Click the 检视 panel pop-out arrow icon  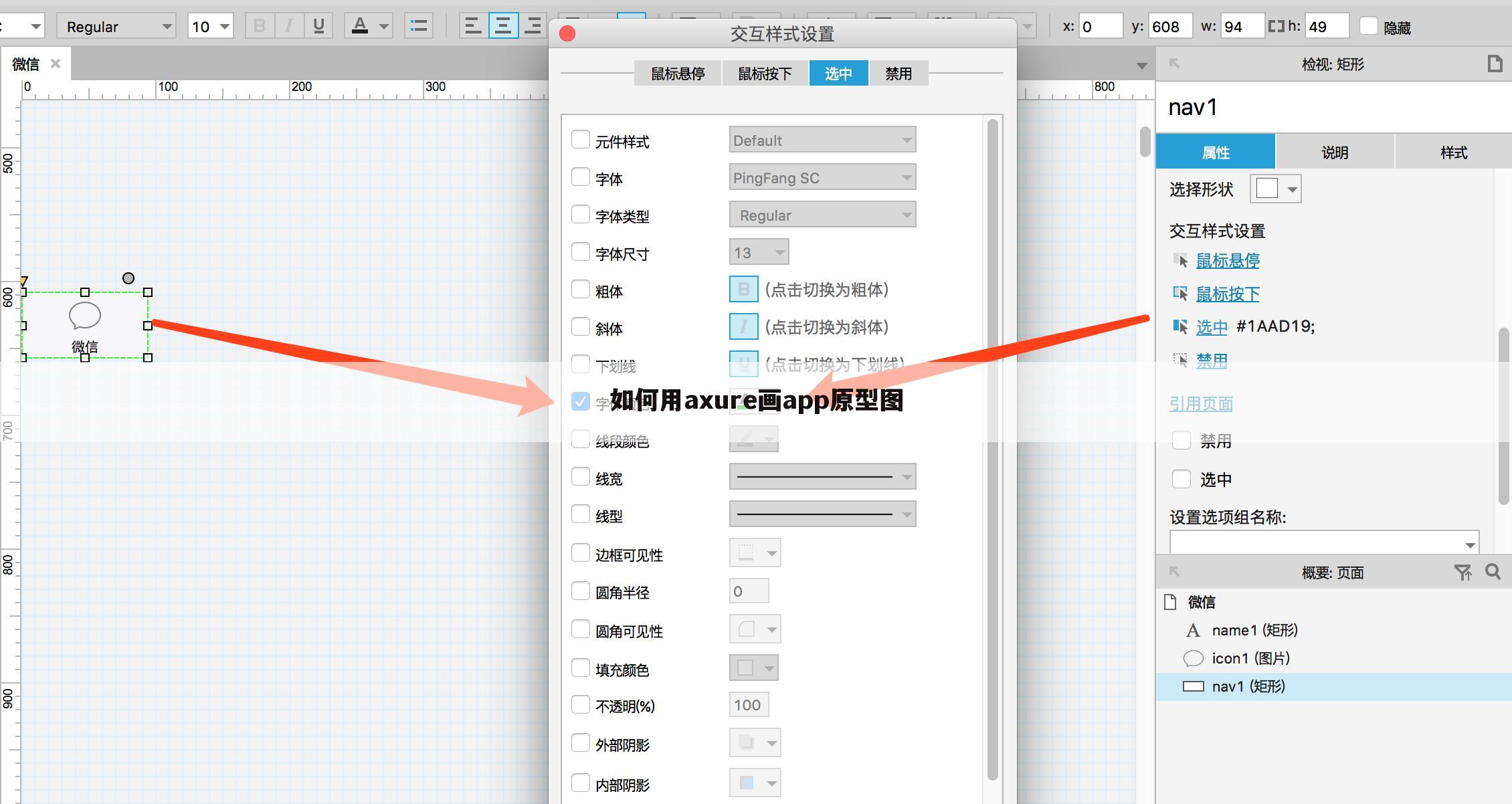(x=1174, y=63)
